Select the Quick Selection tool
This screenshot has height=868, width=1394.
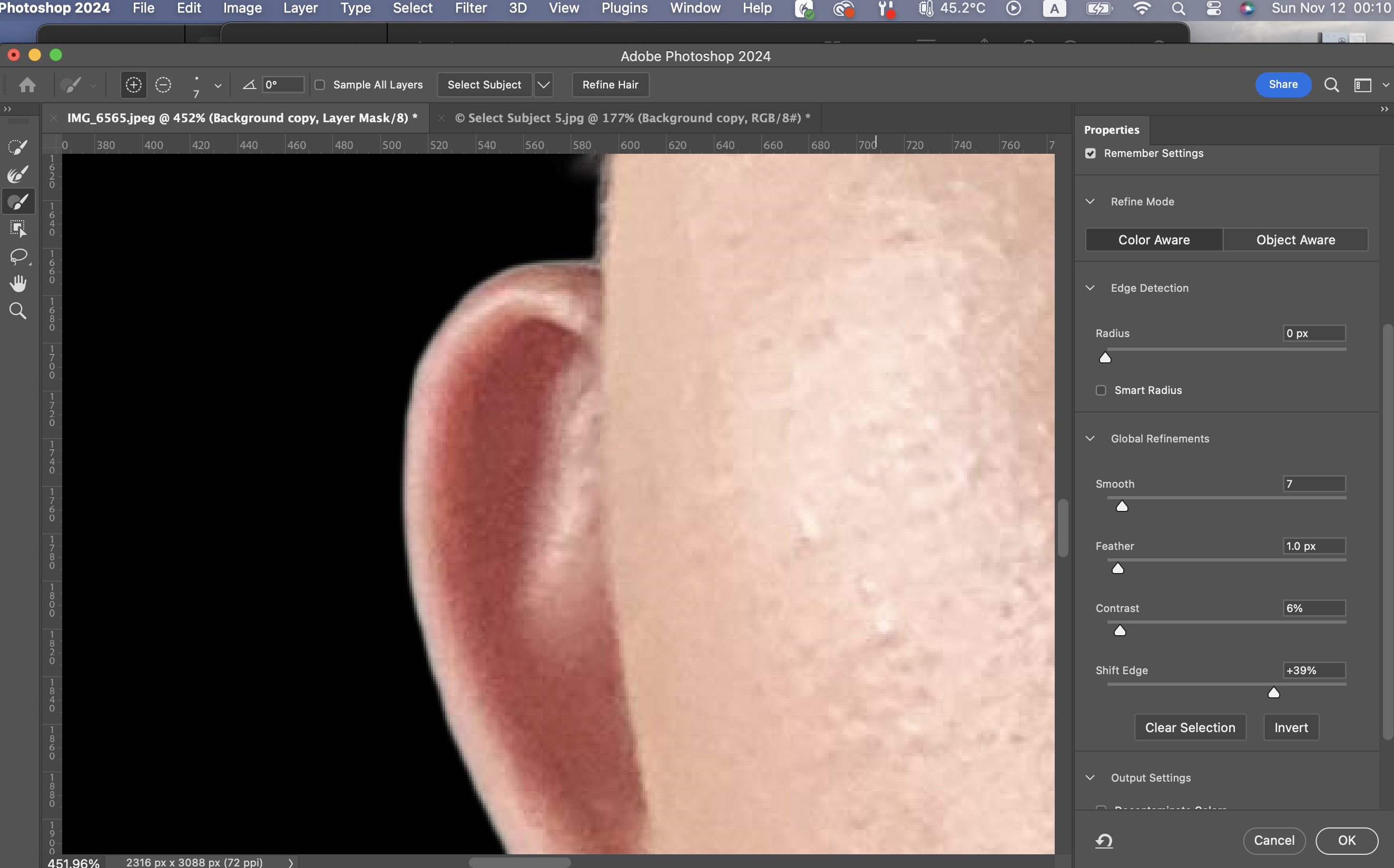[18, 147]
